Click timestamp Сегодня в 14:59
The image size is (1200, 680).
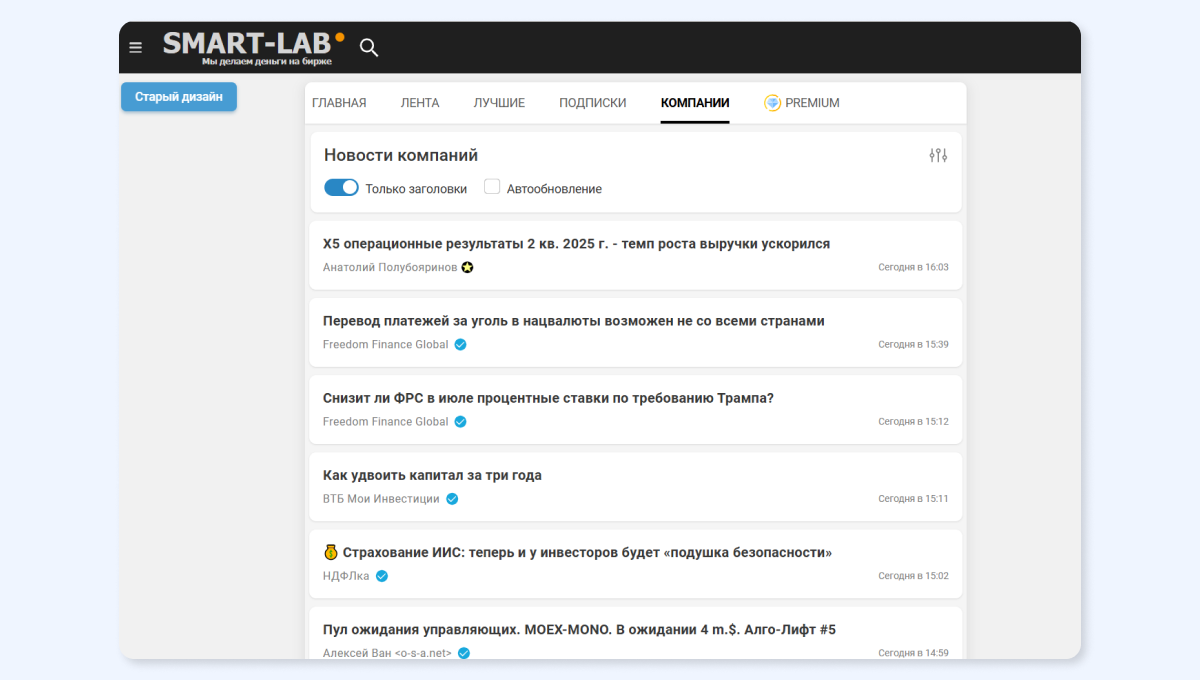click(x=913, y=653)
